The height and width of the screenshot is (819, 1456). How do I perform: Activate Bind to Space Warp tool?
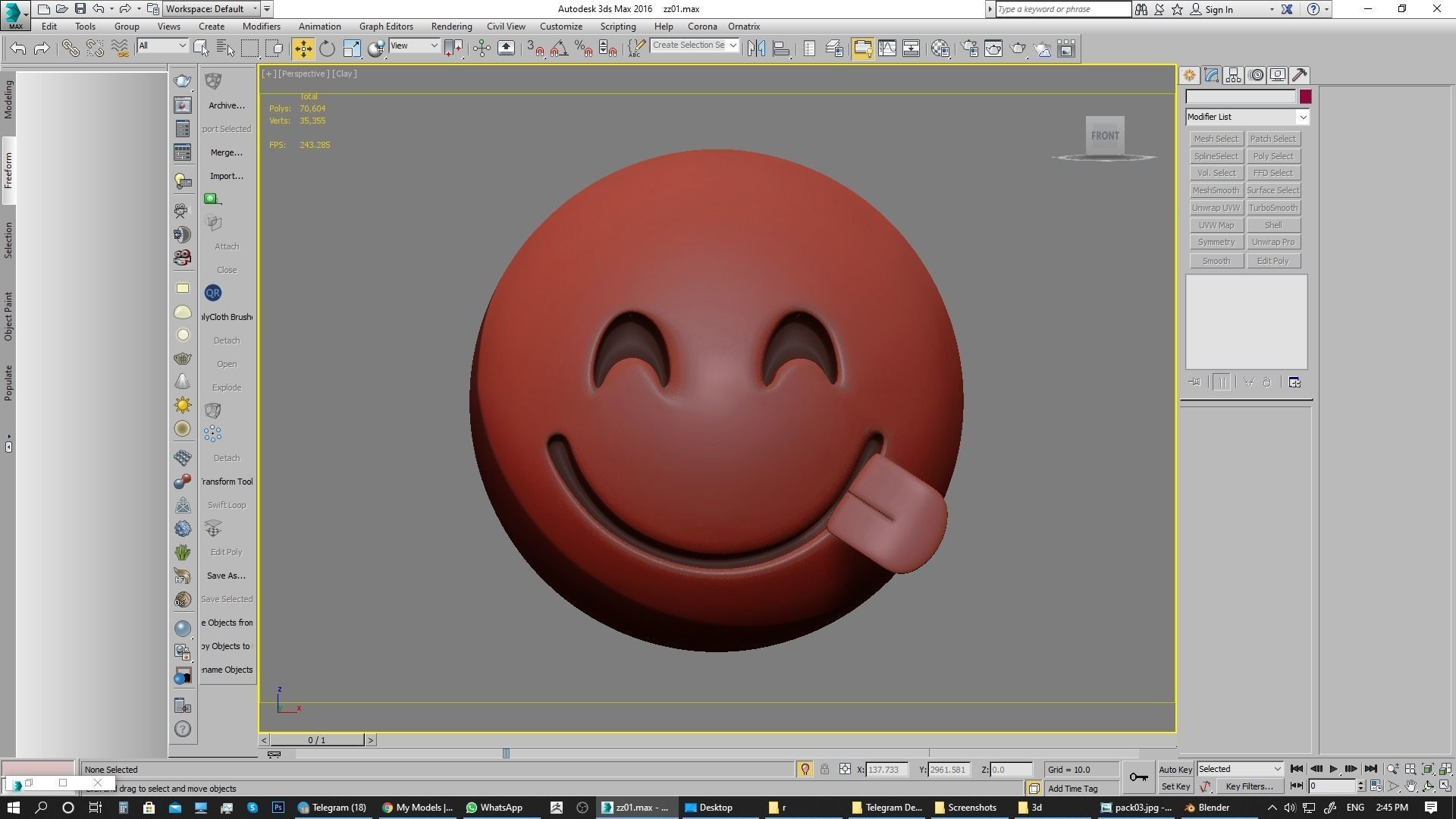(x=120, y=49)
